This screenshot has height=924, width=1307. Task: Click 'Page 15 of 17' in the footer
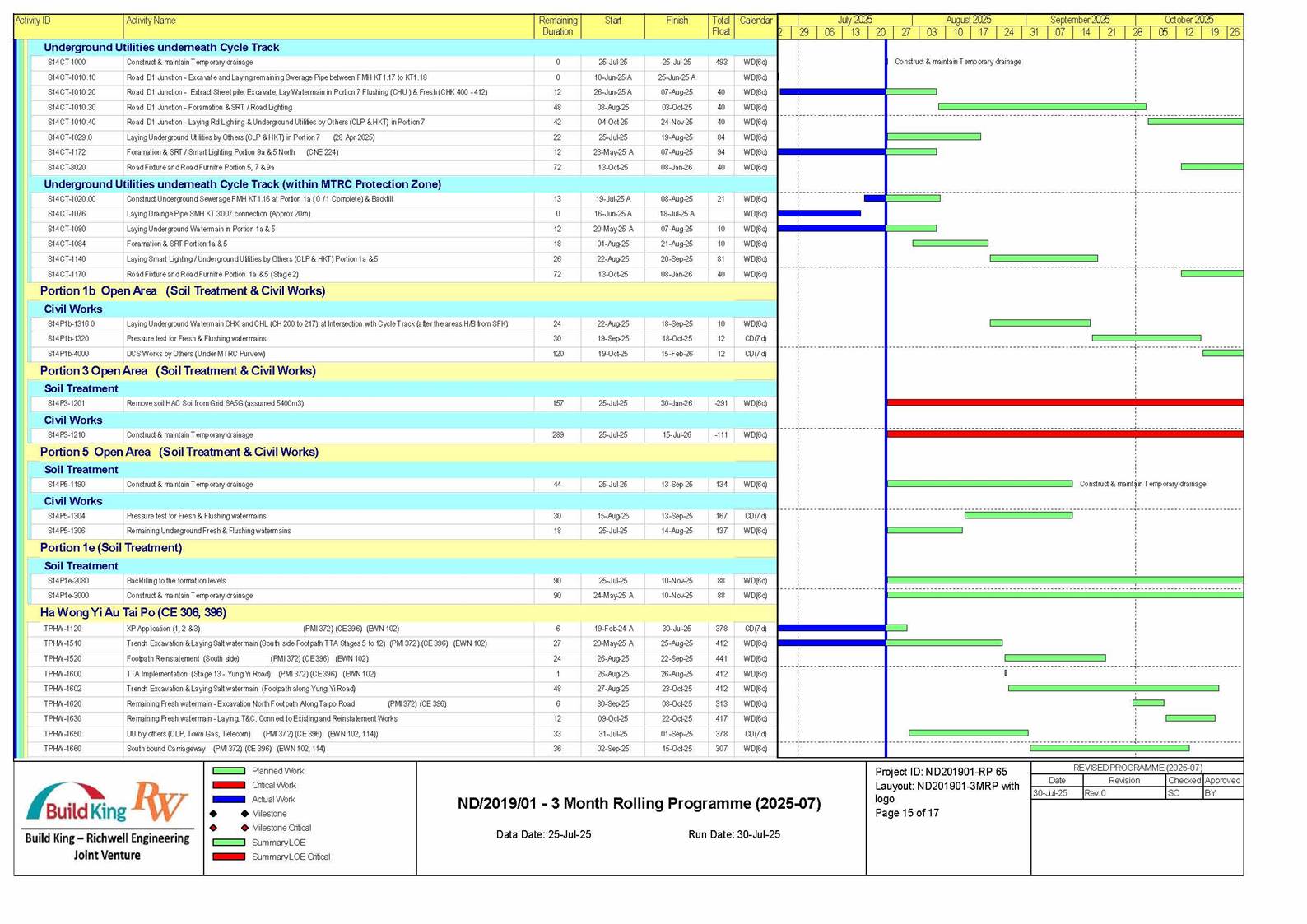(x=907, y=813)
